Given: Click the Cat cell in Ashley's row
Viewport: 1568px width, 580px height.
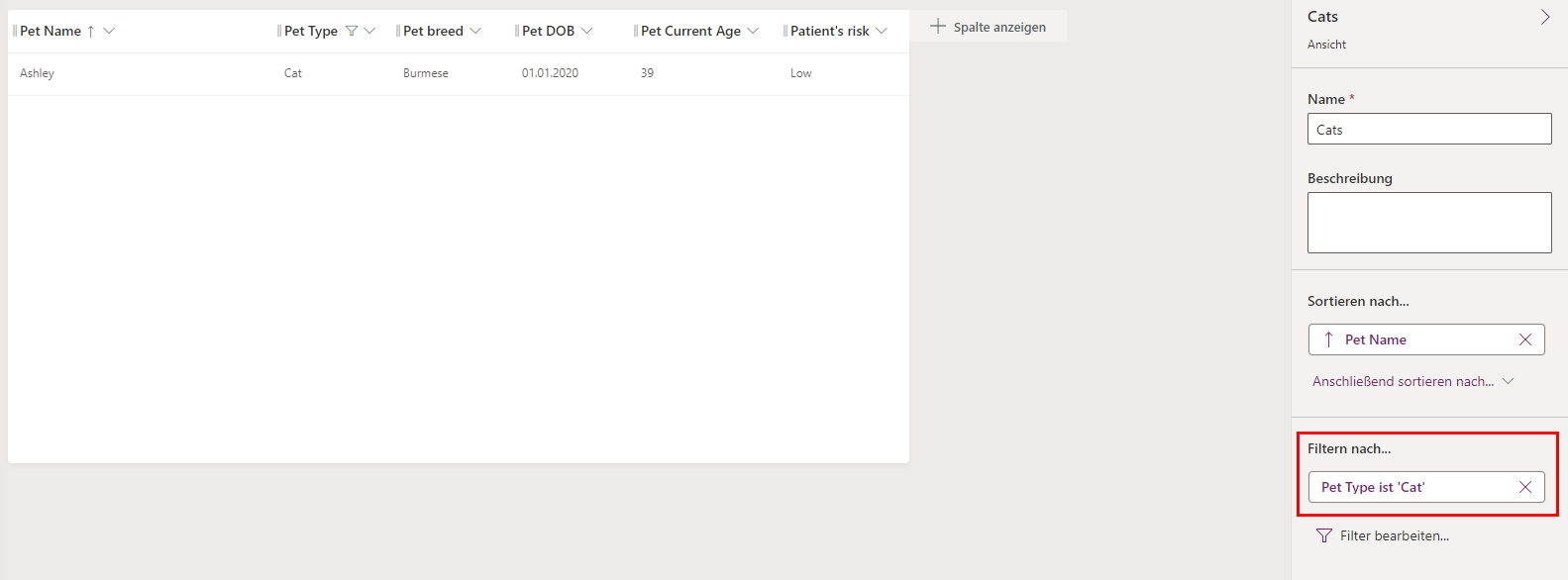Looking at the screenshot, I should tap(293, 73).
